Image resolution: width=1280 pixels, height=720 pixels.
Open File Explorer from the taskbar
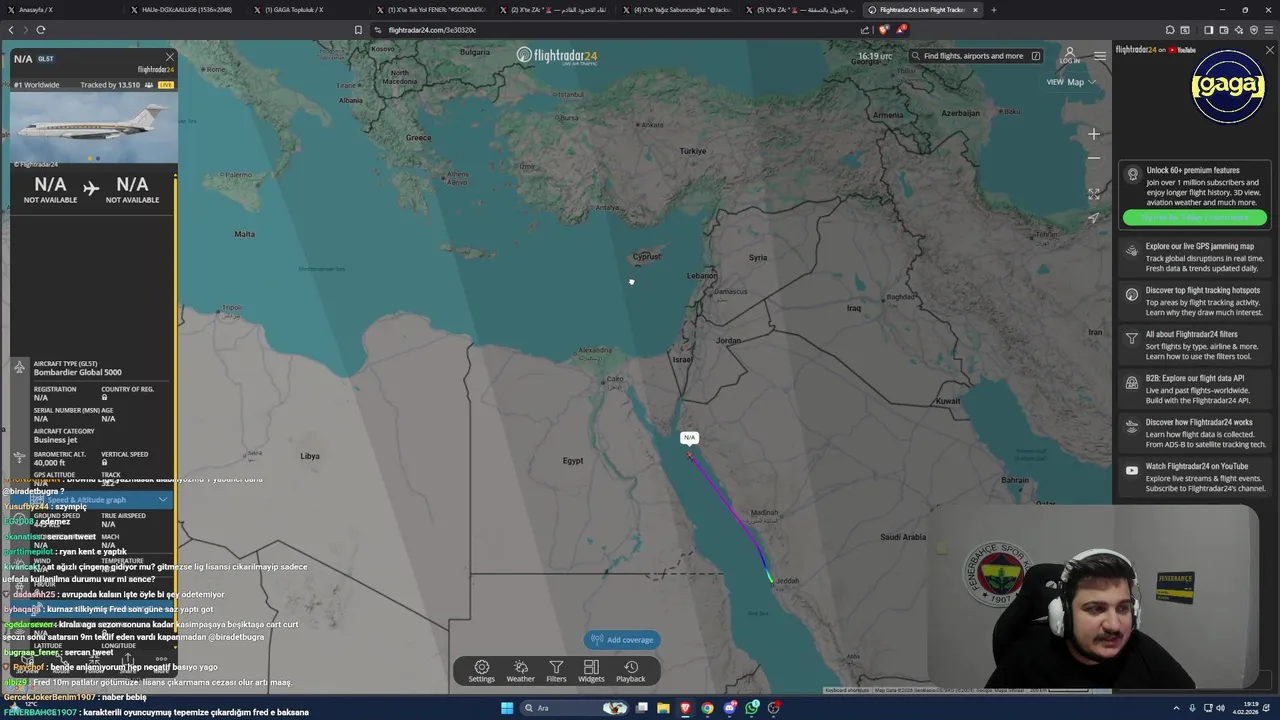[663, 708]
